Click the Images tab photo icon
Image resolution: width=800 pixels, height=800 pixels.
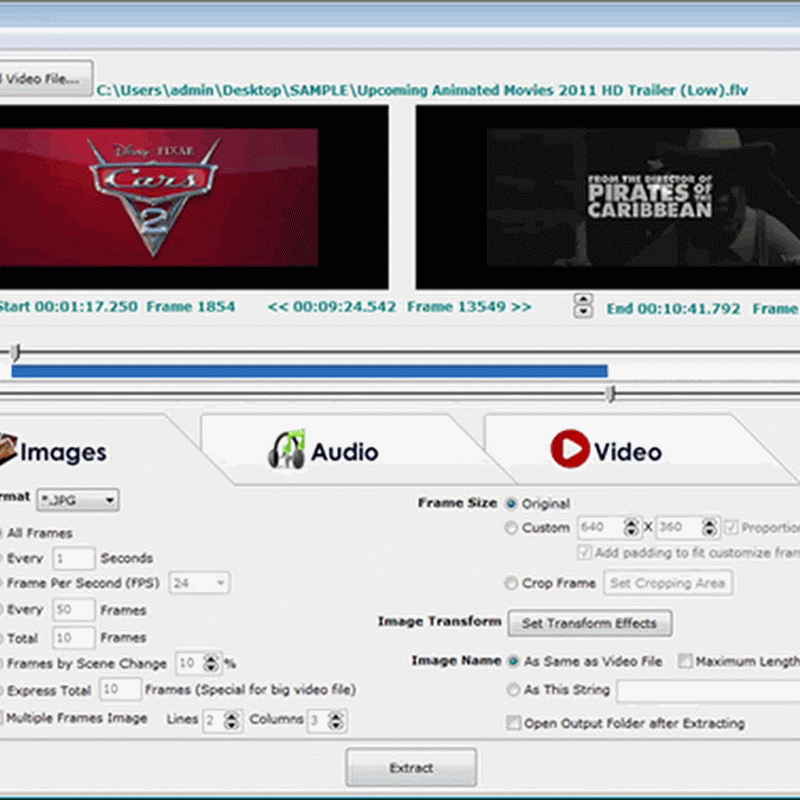pyautogui.click(x=9, y=449)
